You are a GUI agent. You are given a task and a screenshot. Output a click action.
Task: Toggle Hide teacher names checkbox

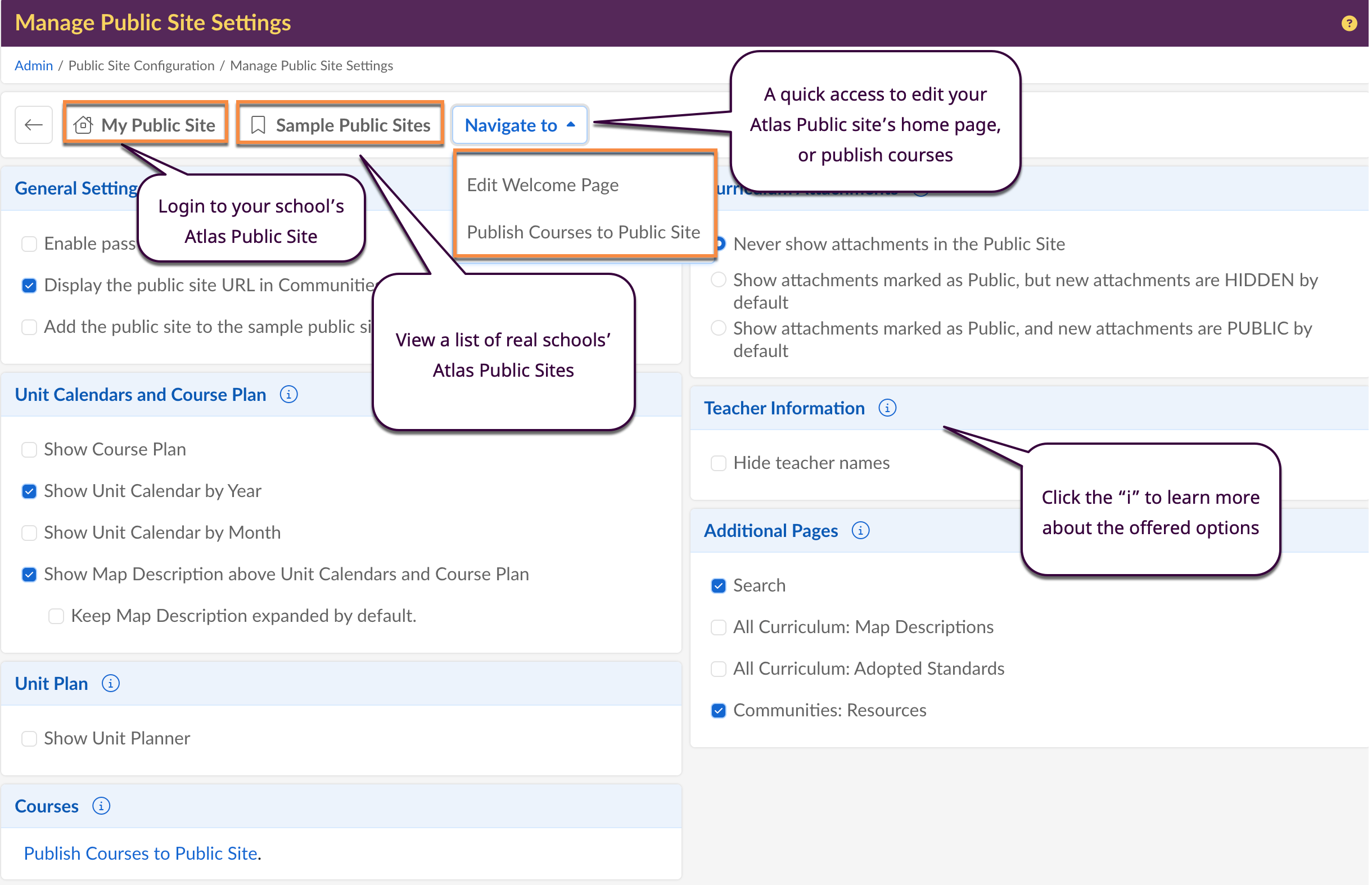[718, 463]
